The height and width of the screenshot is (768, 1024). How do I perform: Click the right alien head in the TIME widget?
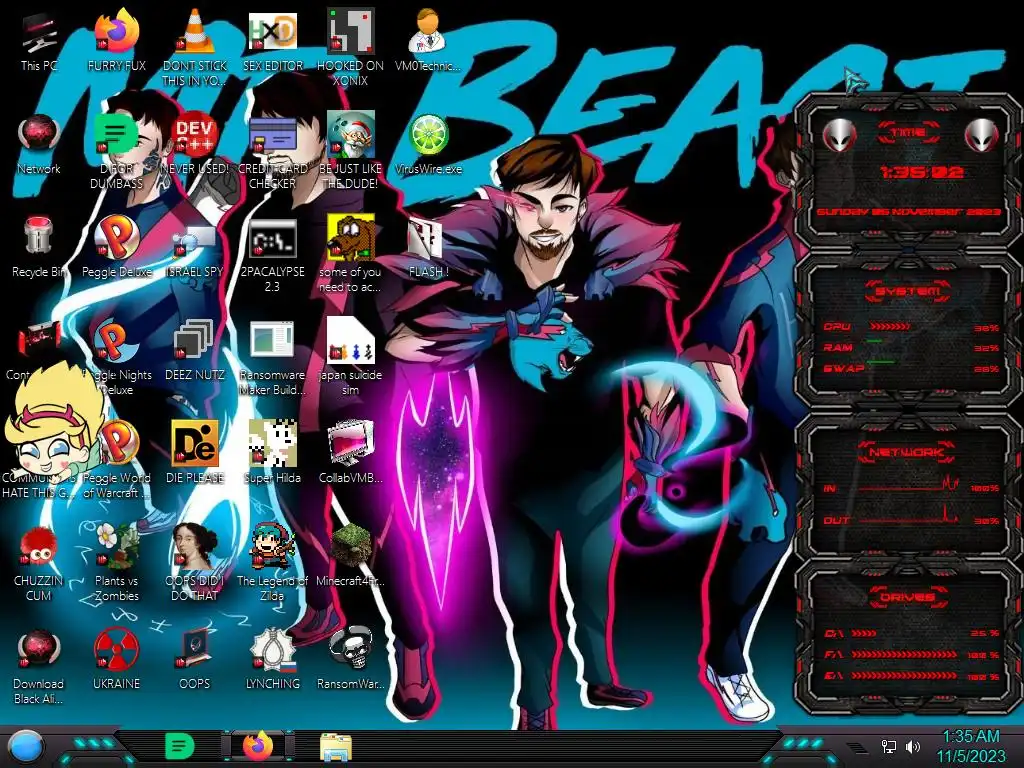pos(981,136)
